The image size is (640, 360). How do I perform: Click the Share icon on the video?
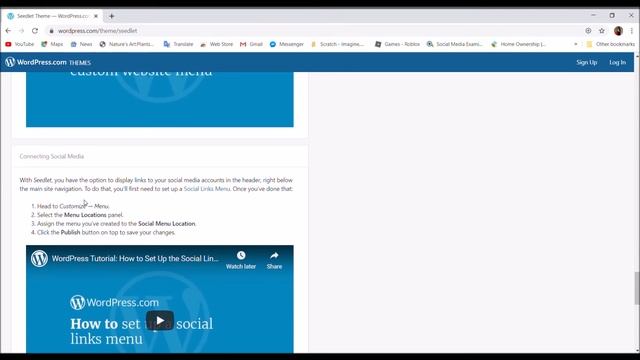(274, 260)
